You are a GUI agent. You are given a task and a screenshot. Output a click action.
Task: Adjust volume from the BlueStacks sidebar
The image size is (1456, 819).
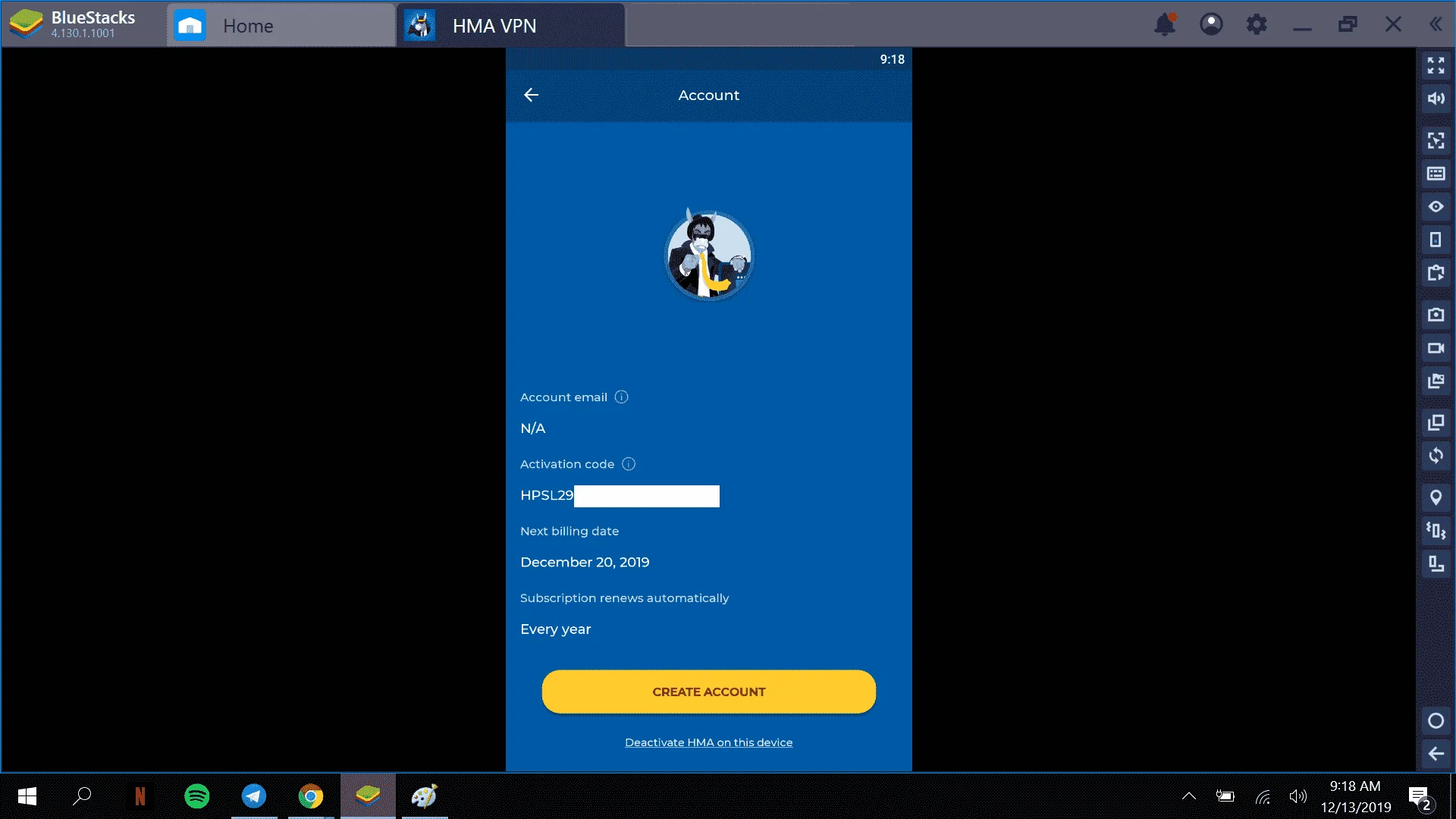pos(1436,99)
